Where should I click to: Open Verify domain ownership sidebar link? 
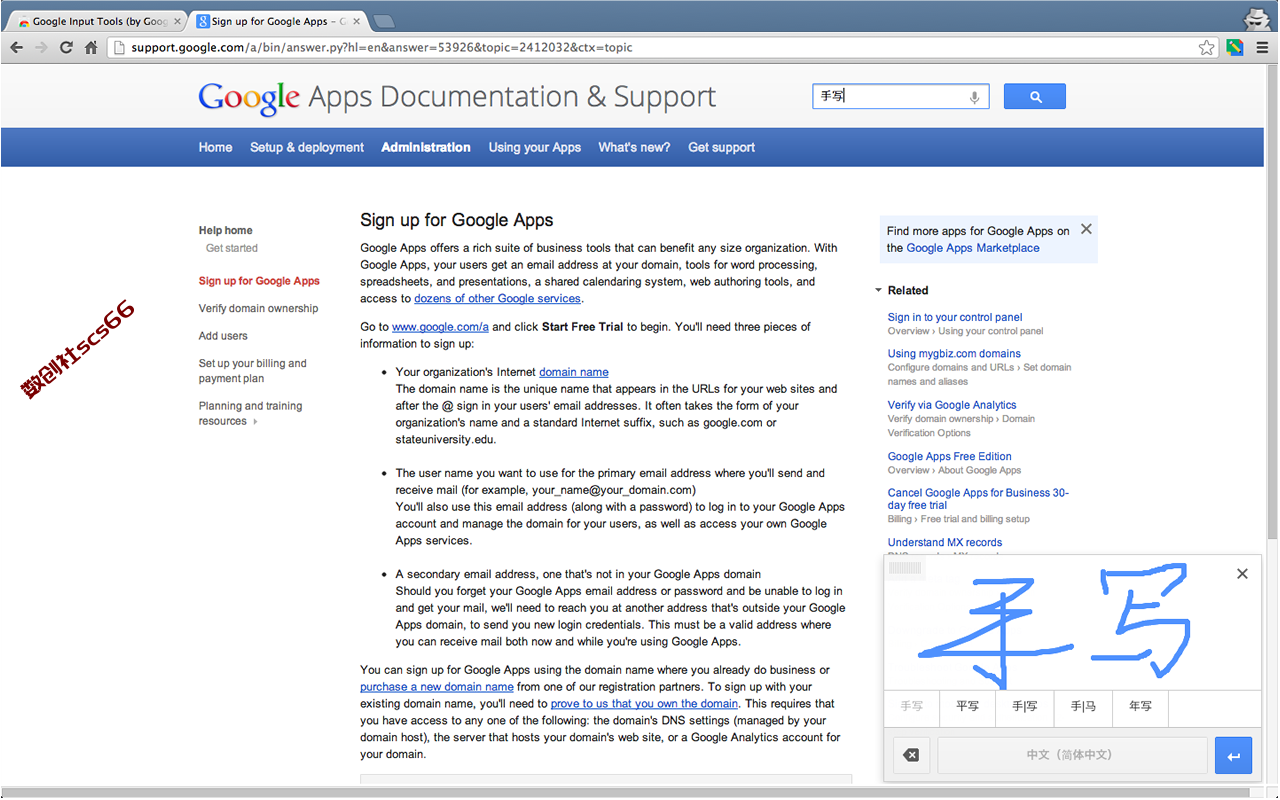pyautogui.click(x=258, y=308)
